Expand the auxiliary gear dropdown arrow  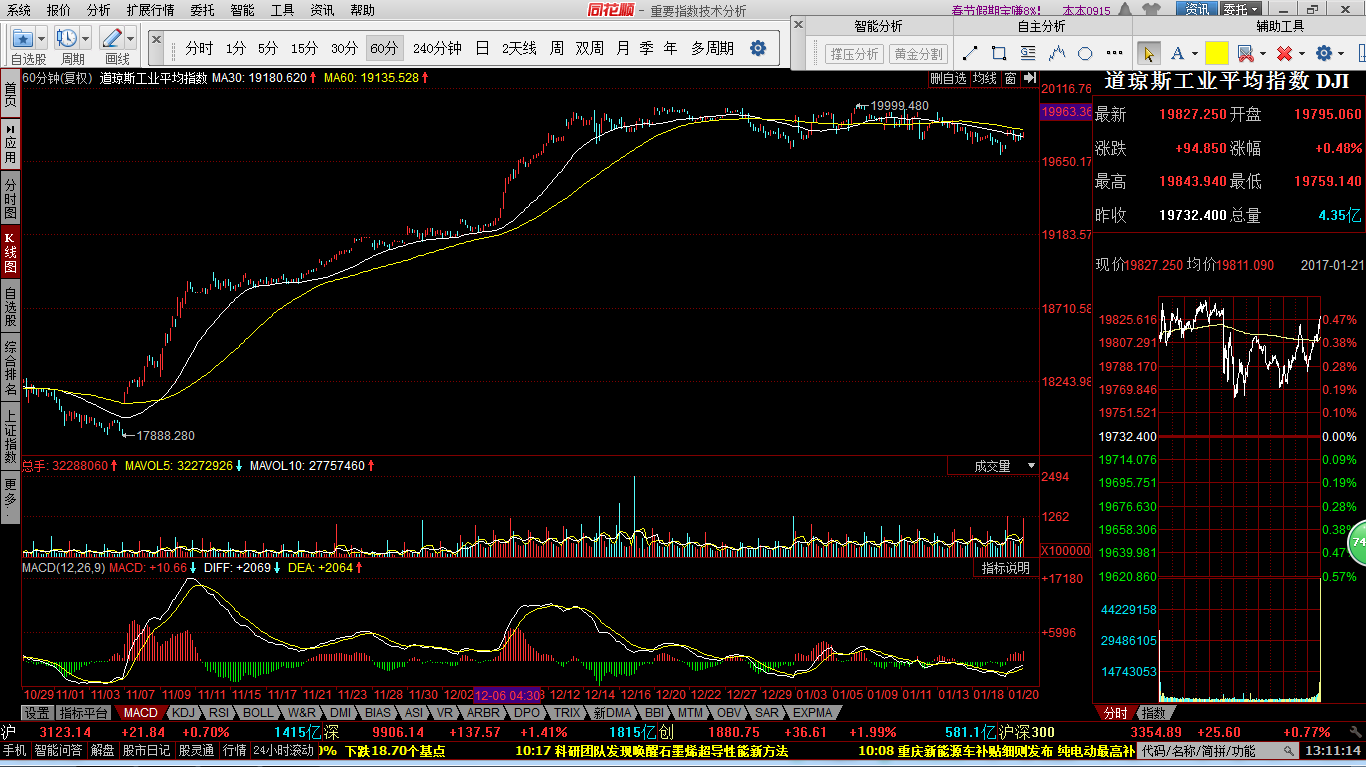coord(1342,53)
